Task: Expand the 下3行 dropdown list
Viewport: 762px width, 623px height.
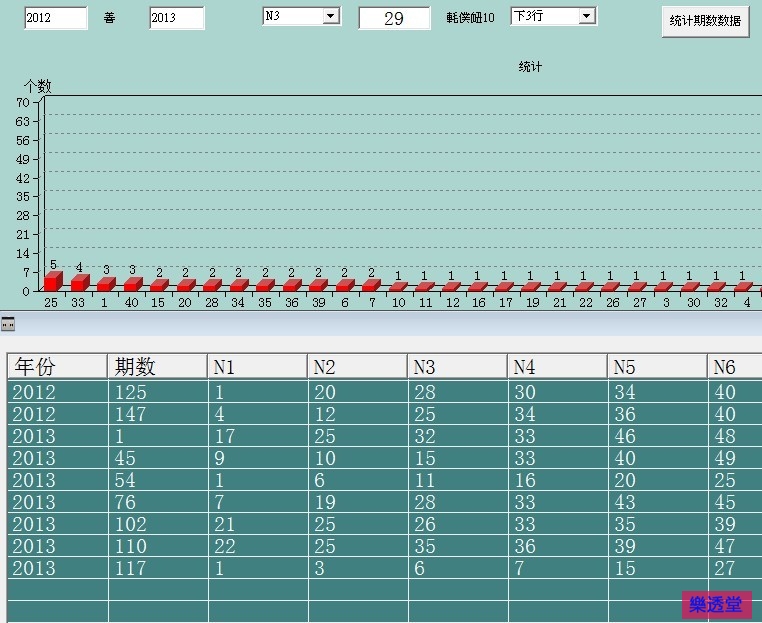Action: coord(587,16)
